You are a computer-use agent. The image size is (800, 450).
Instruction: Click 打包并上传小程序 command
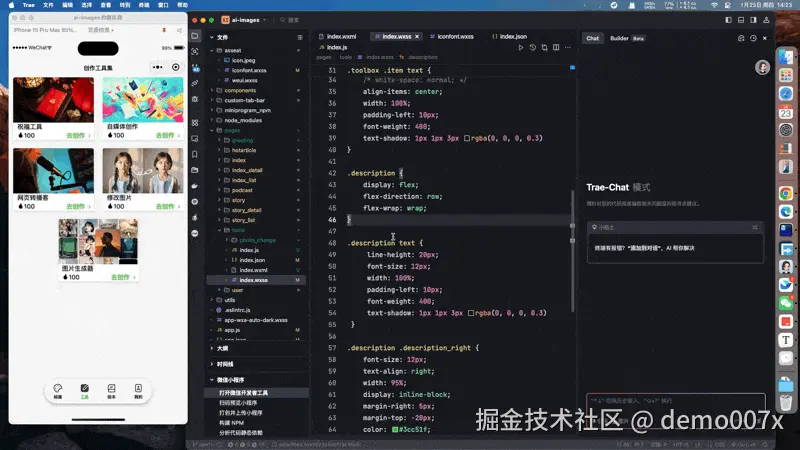[240, 413]
